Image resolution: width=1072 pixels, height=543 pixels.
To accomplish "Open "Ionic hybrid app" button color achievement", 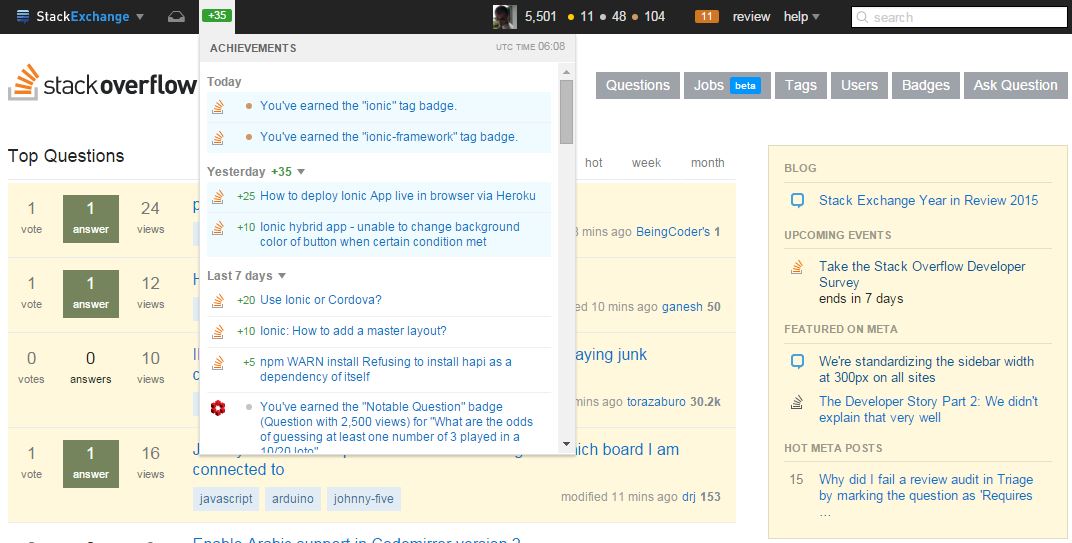I will coord(390,234).
